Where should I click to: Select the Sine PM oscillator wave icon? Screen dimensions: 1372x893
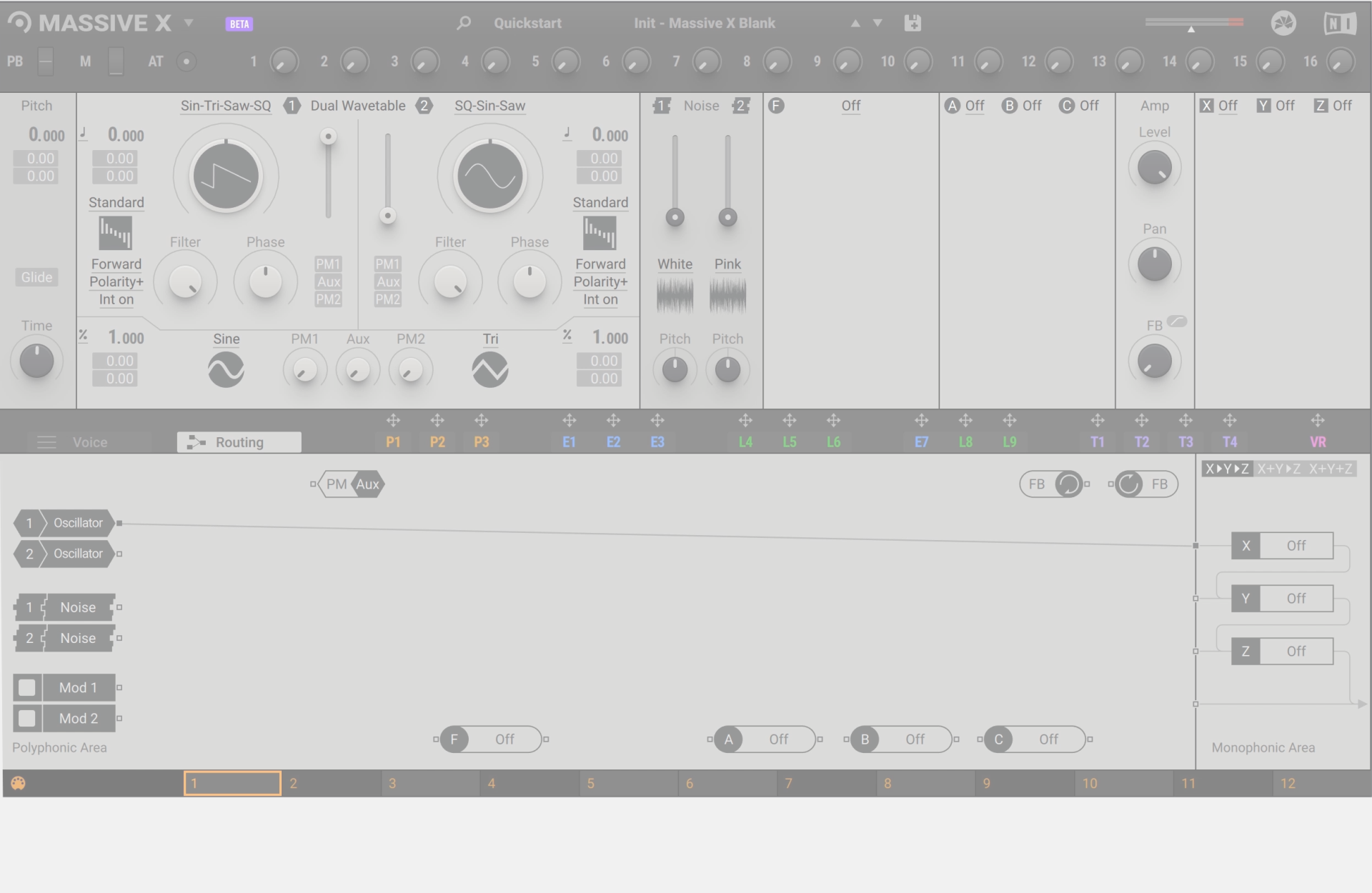click(226, 369)
